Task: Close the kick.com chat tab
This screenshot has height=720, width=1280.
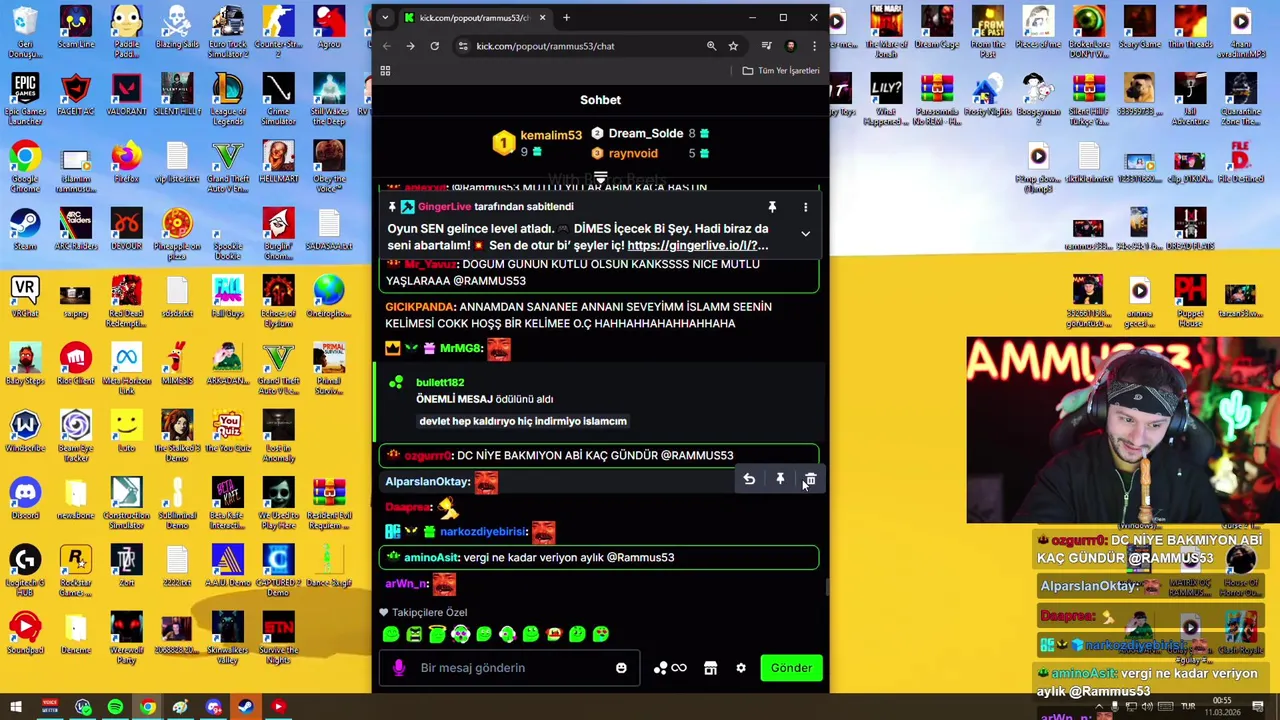Action: pos(542,17)
